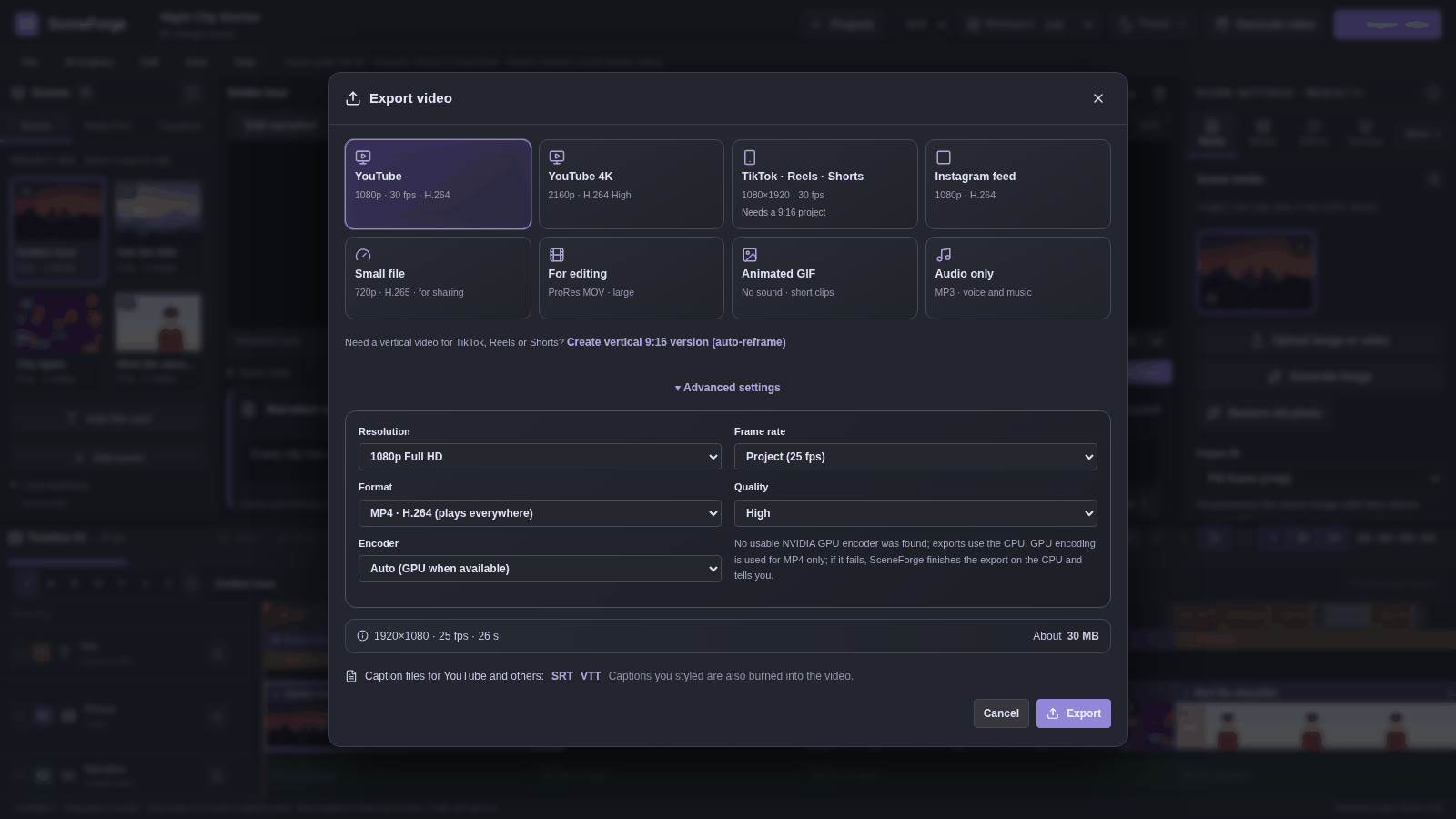Select the YouTube 1080p export preset
1456x819 pixels.
[x=438, y=184]
